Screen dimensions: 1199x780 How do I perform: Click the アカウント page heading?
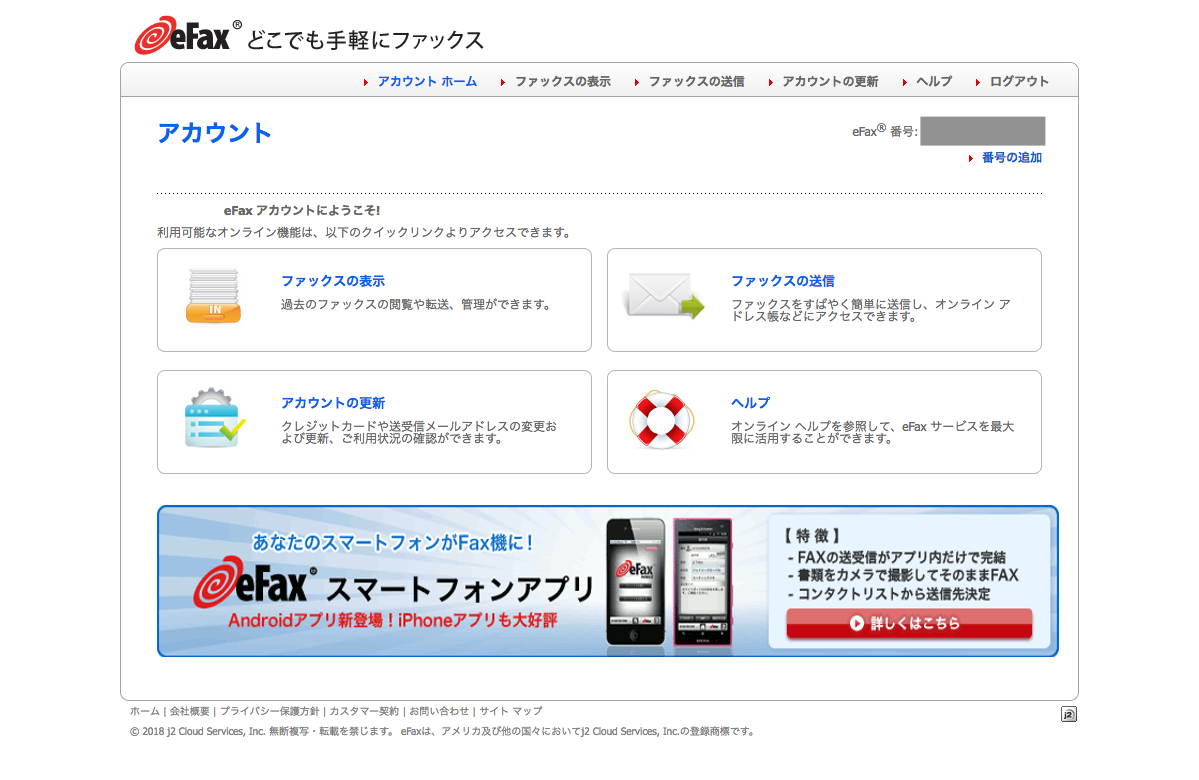(214, 133)
